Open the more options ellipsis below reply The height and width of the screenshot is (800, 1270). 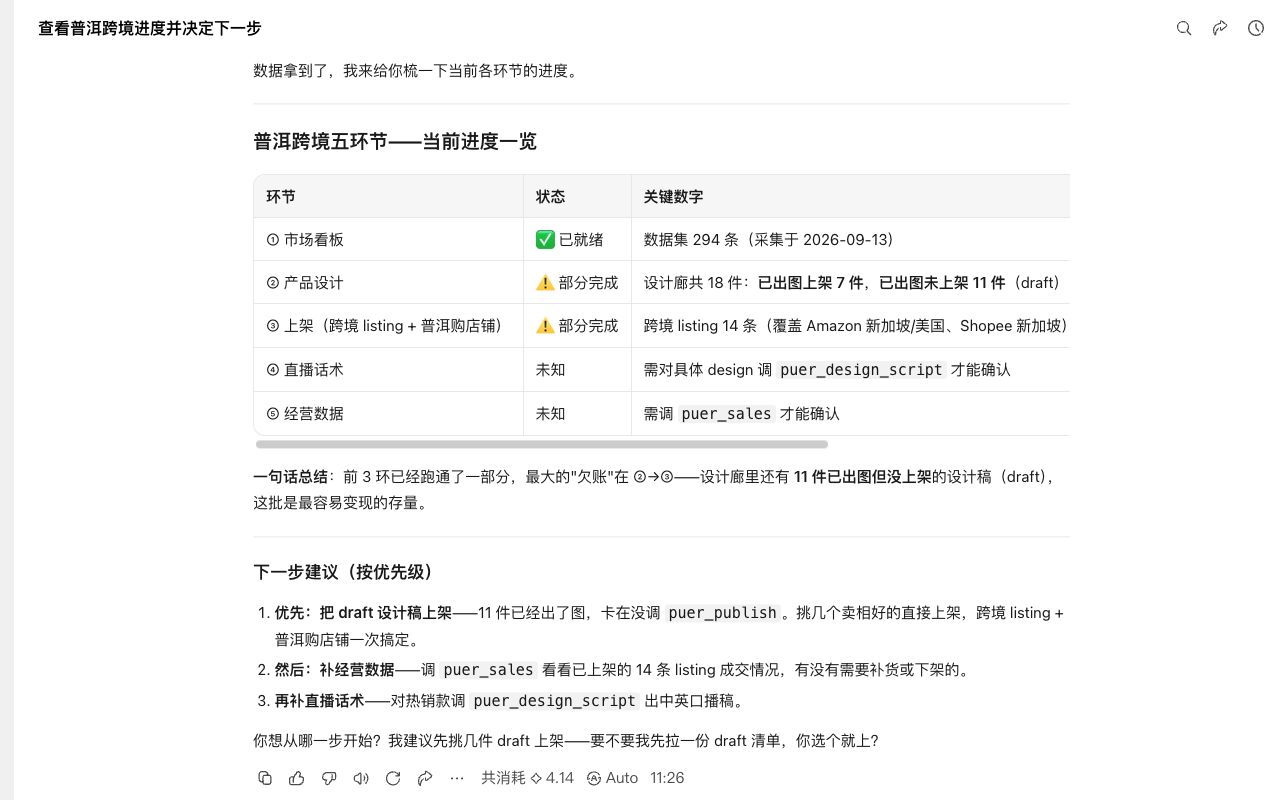point(457,778)
